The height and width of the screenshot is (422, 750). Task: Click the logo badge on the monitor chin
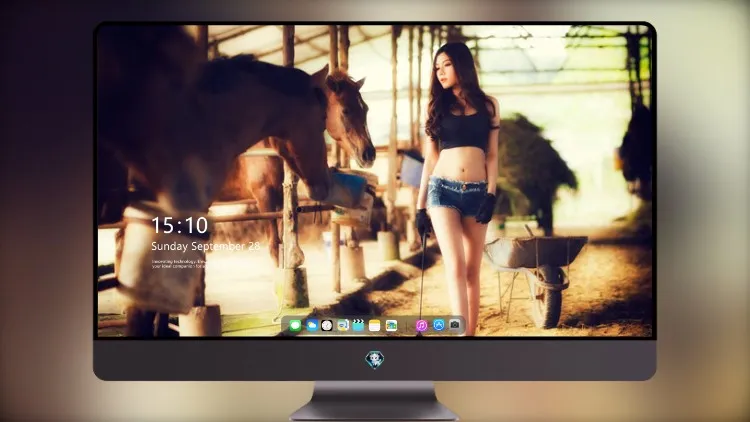point(375,359)
